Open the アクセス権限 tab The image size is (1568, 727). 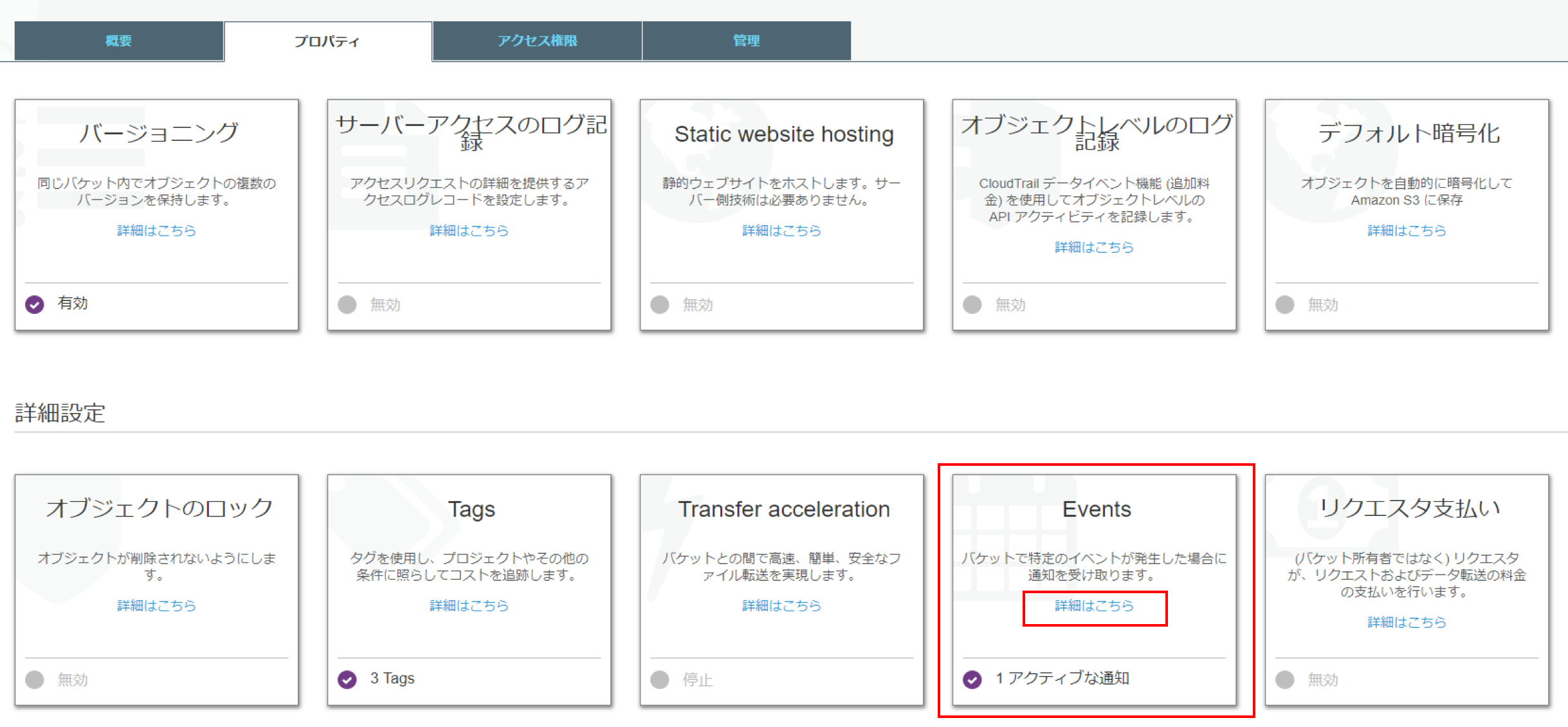(537, 41)
